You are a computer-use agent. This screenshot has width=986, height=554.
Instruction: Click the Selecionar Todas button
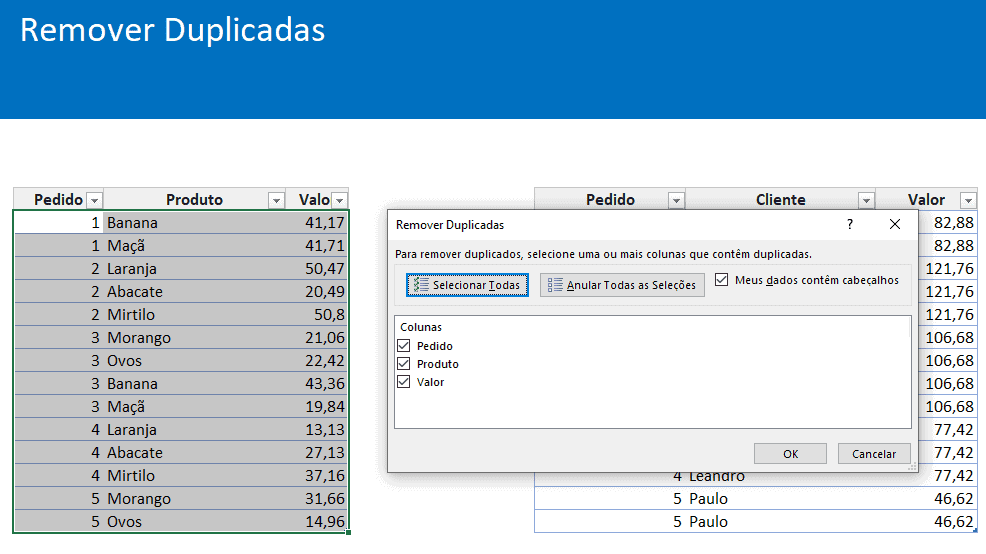(x=467, y=285)
